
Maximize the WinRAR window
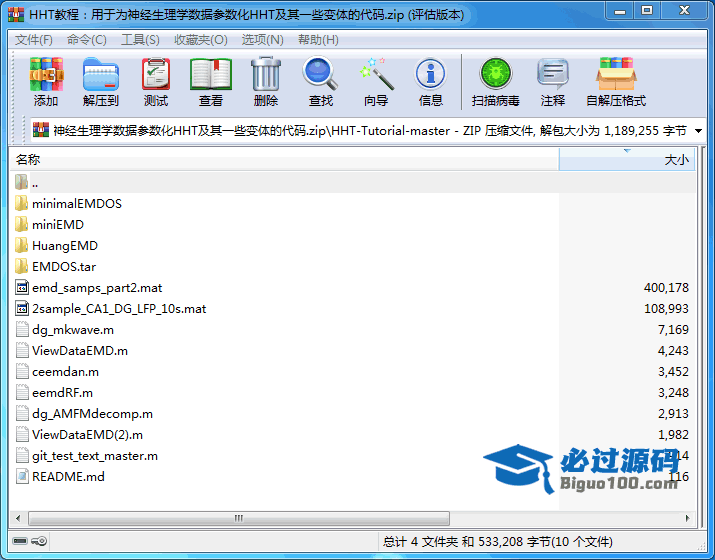647,11
